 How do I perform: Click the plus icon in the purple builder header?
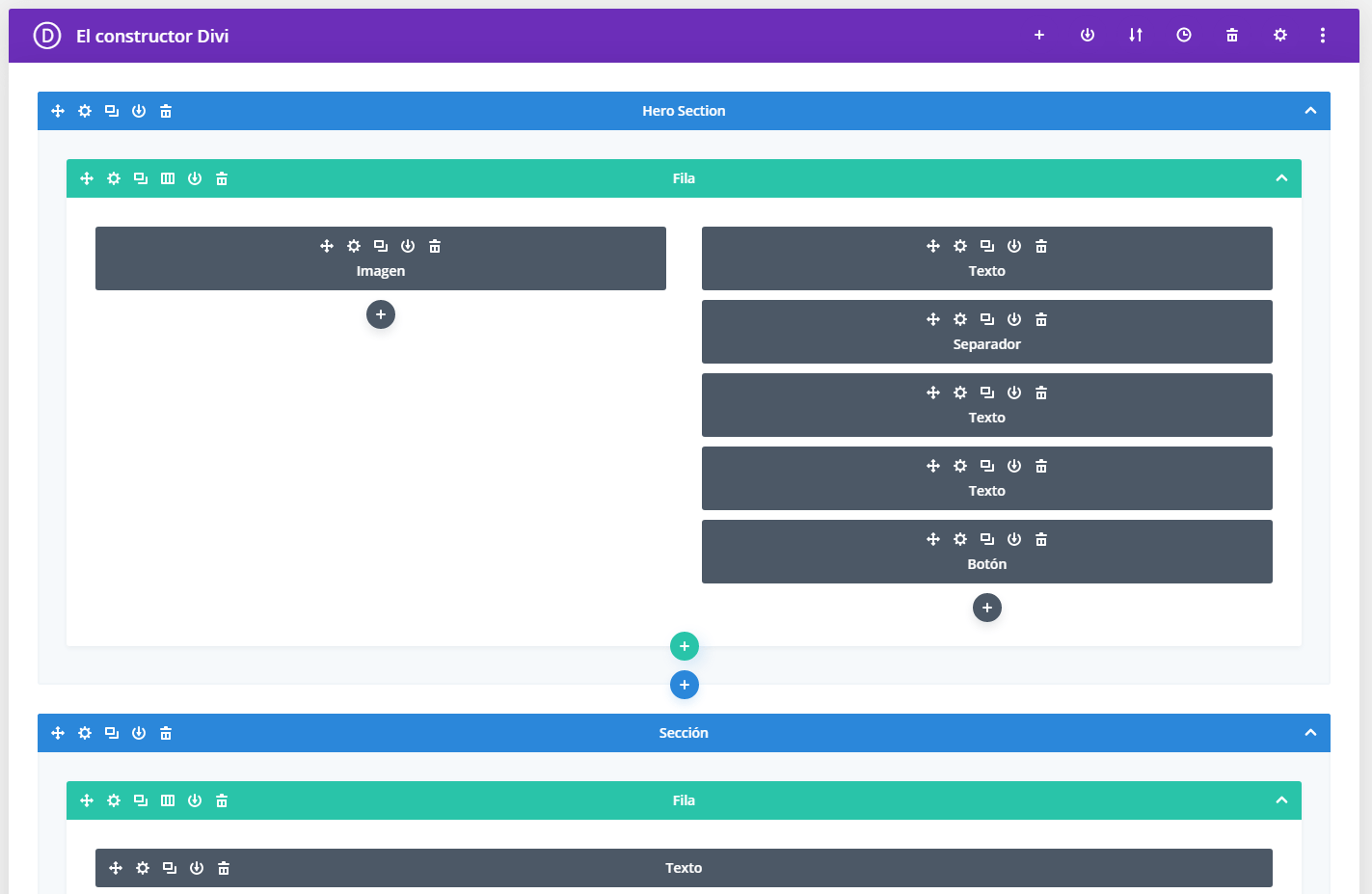point(1039,35)
